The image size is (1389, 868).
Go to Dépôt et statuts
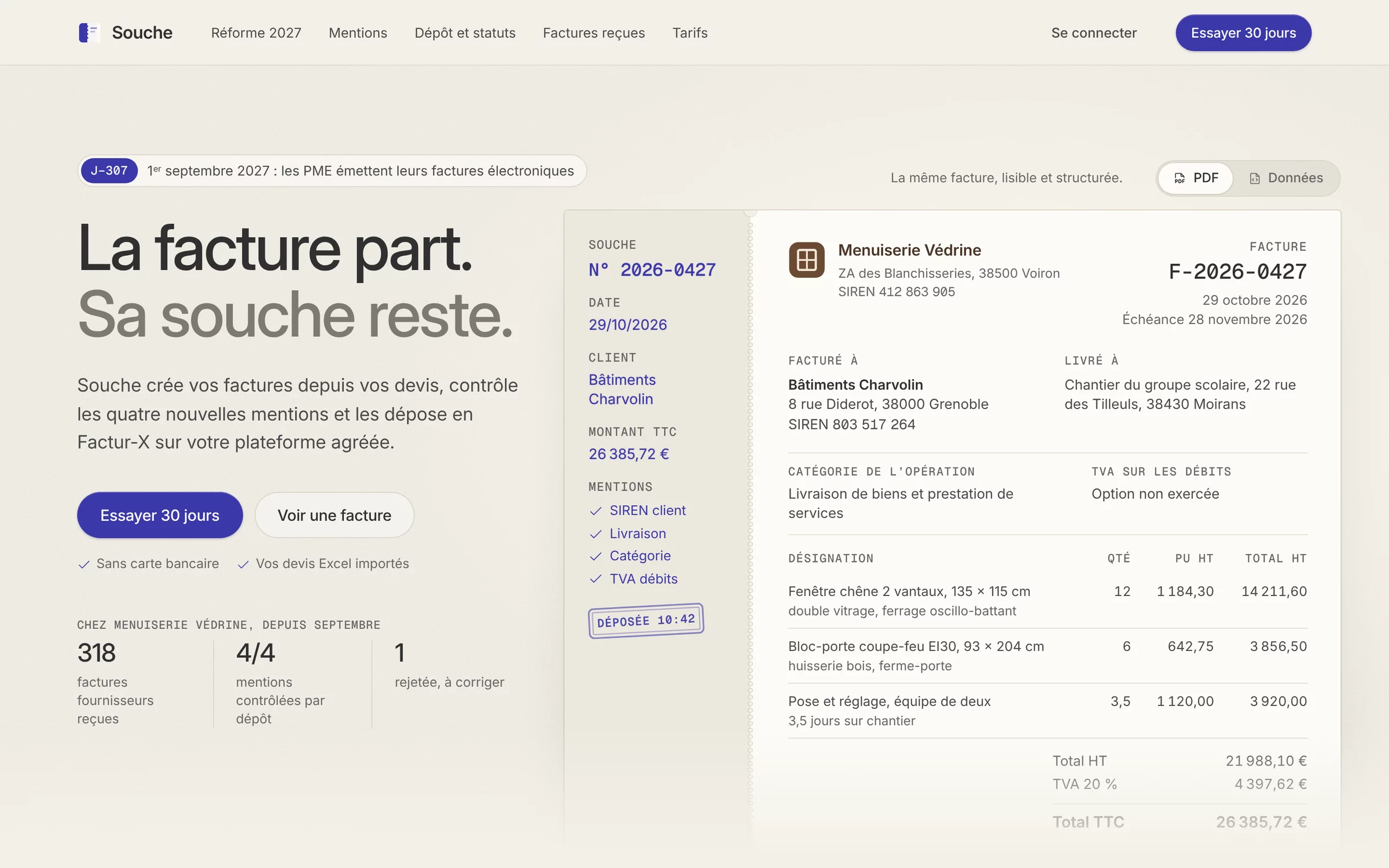(465, 33)
